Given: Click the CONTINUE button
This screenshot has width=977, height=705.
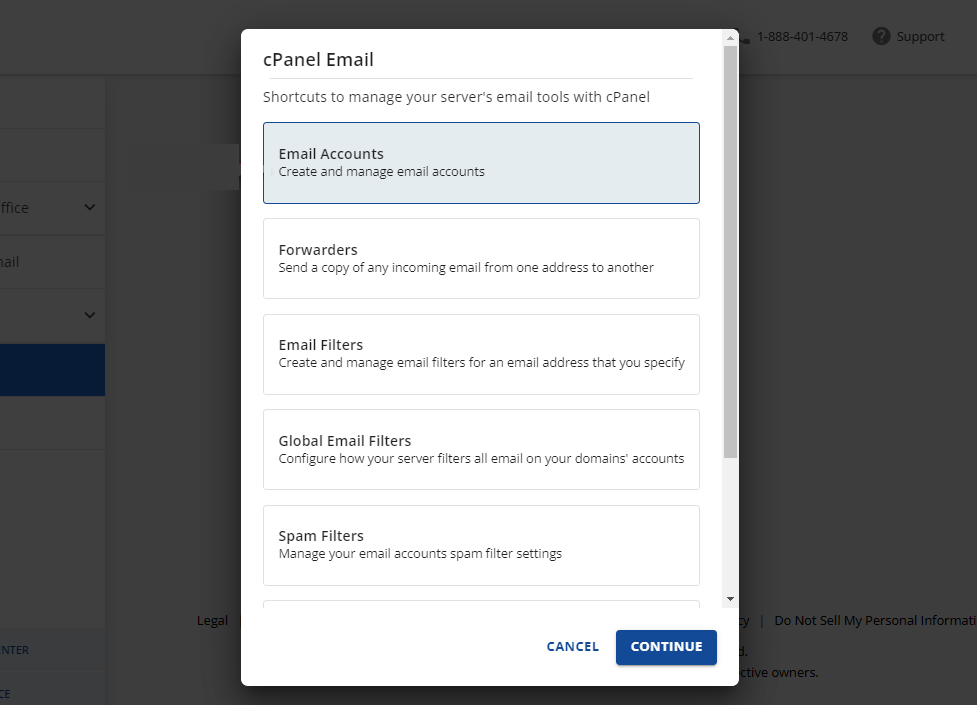Looking at the screenshot, I should (x=666, y=647).
